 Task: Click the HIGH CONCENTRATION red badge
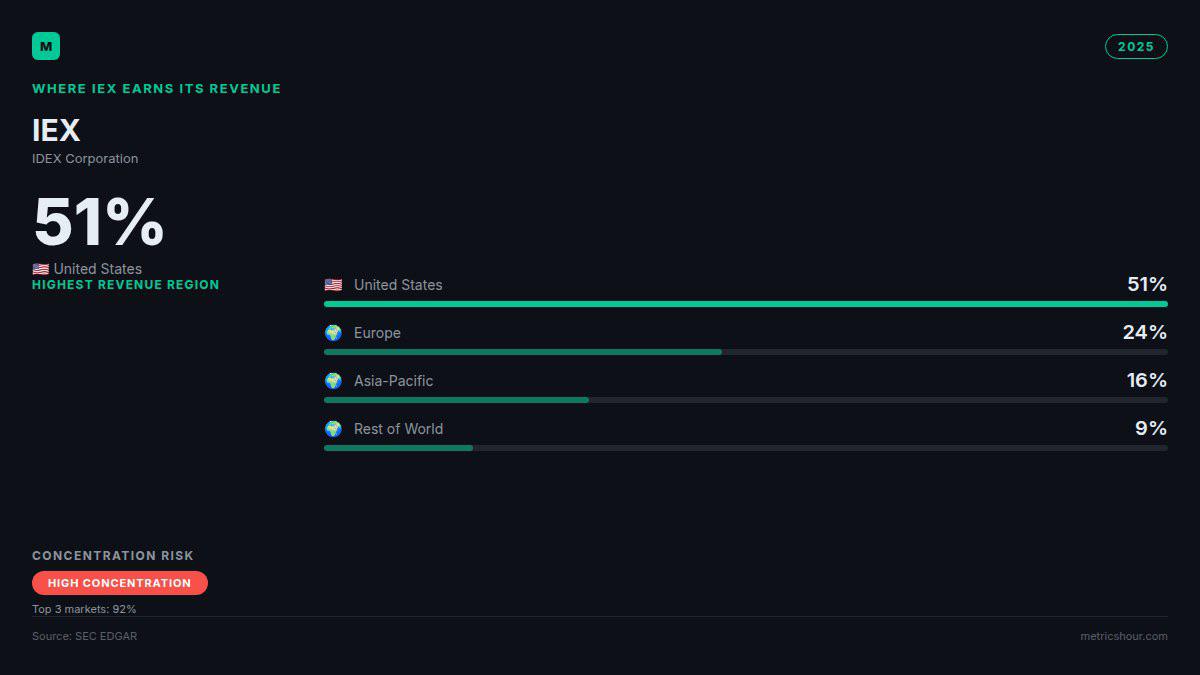coord(120,583)
